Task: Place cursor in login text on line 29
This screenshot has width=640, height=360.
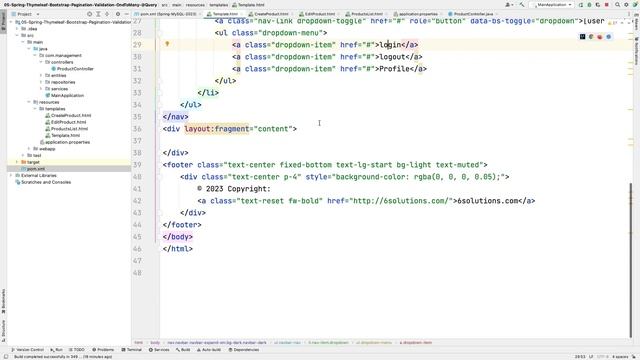Action: point(390,45)
